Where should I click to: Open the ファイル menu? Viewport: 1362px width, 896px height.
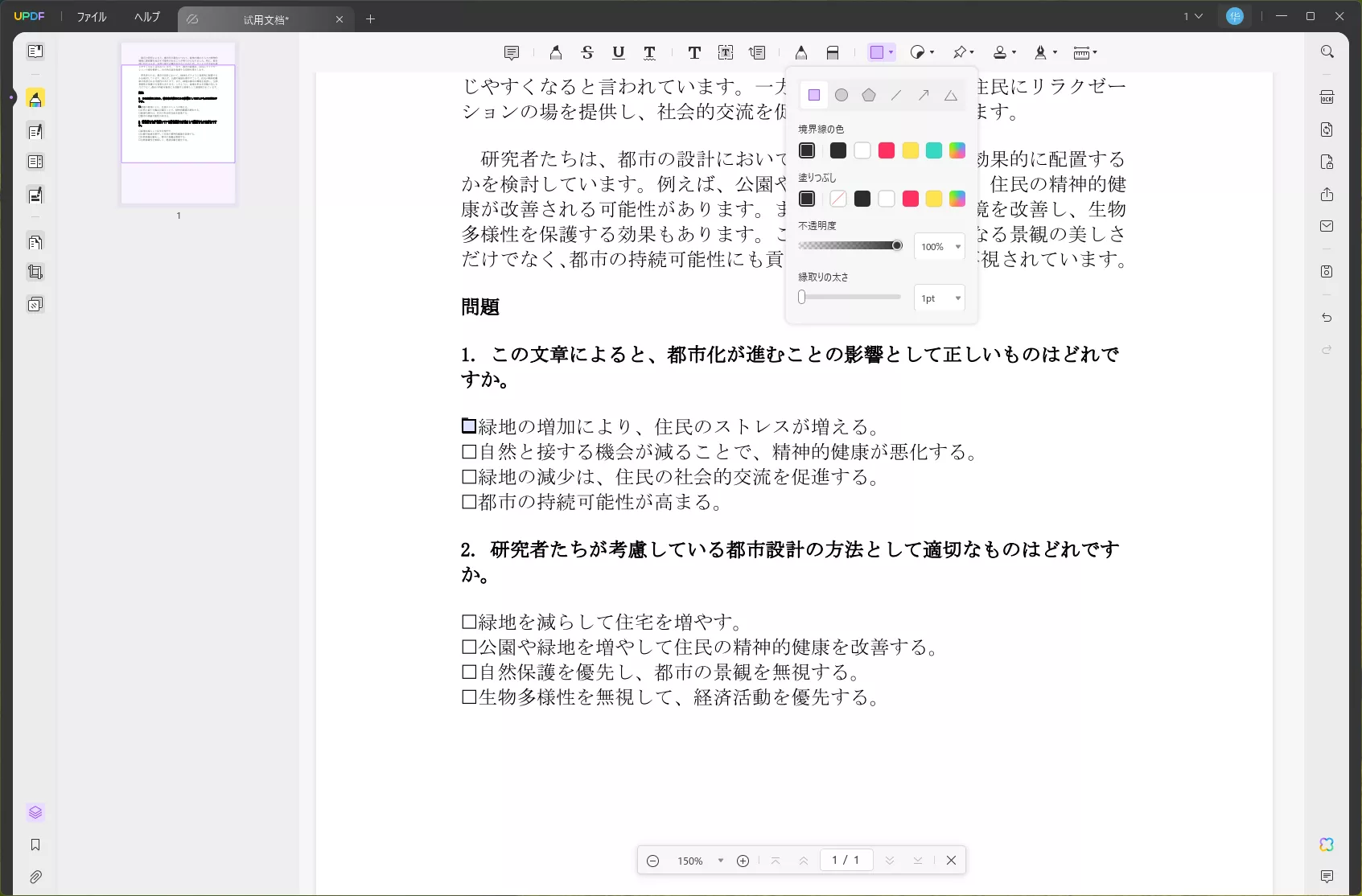tap(92, 17)
